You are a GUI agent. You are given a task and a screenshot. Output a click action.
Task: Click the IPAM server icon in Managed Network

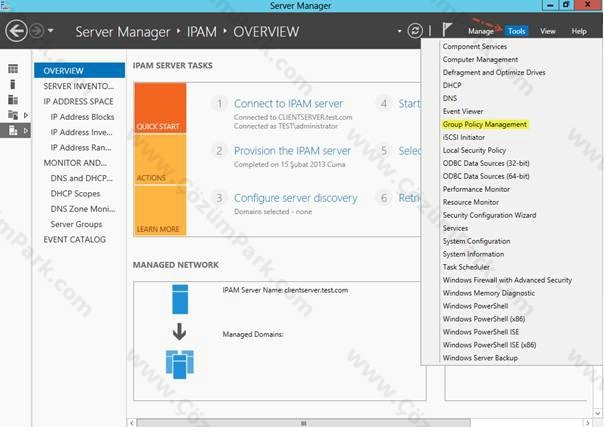pyautogui.click(x=180, y=299)
